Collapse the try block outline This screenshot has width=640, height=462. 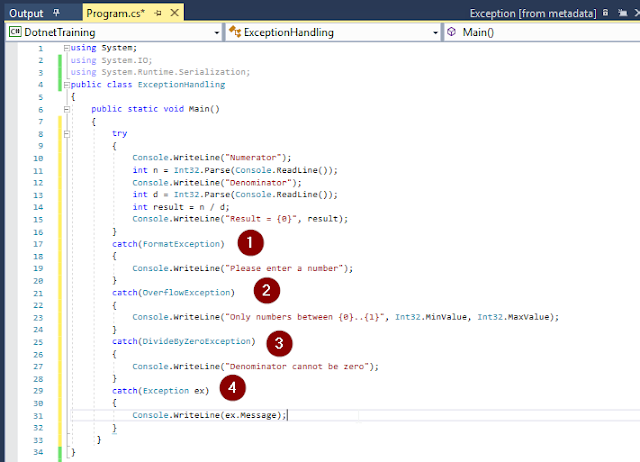66,134
